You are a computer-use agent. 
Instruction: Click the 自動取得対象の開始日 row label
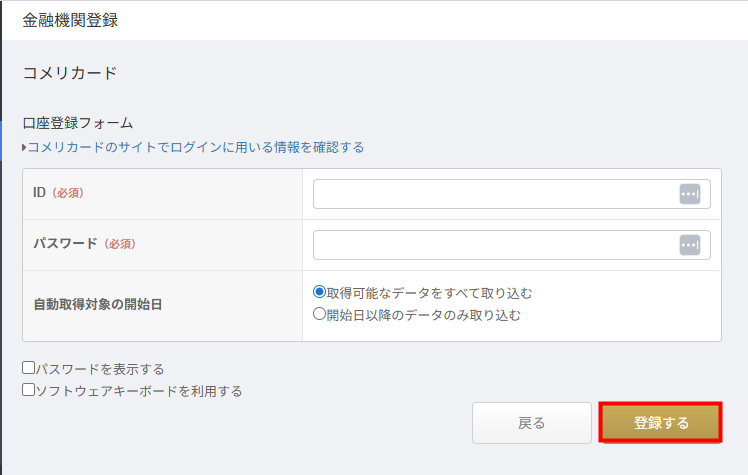(x=97, y=304)
